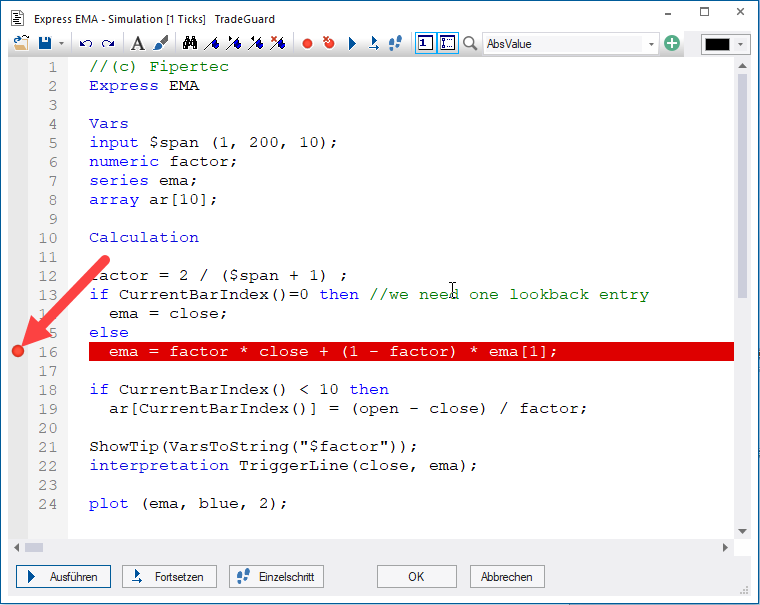Undo the last edit
This screenshot has height=605, width=760.
tap(85, 44)
